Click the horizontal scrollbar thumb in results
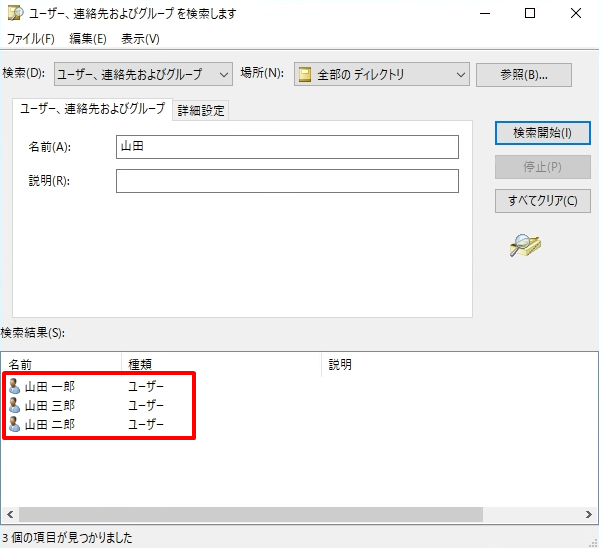The image size is (599, 548). [251, 514]
